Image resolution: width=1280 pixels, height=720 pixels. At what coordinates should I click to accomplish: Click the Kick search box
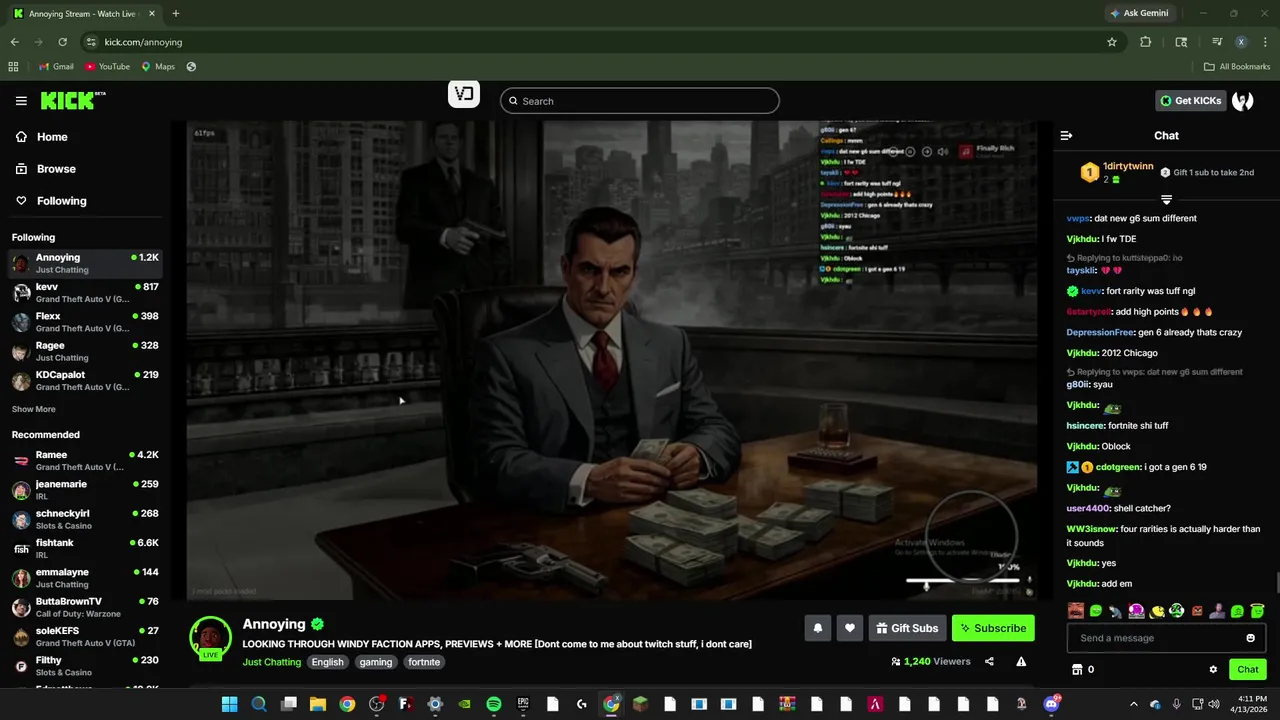coord(640,101)
